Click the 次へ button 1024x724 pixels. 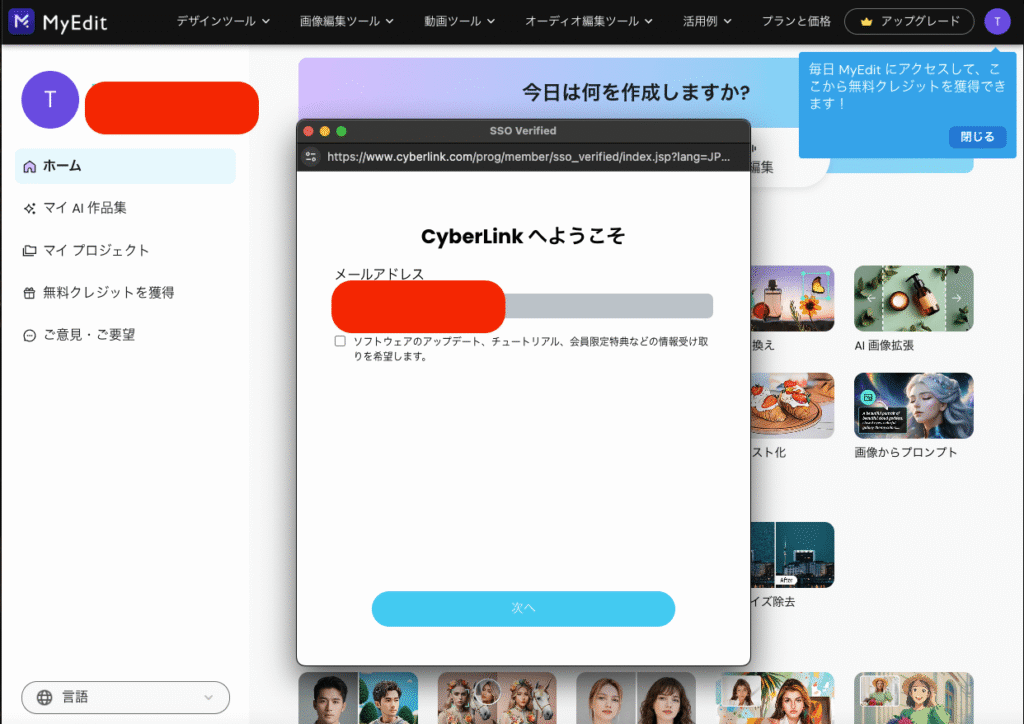[523, 608]
